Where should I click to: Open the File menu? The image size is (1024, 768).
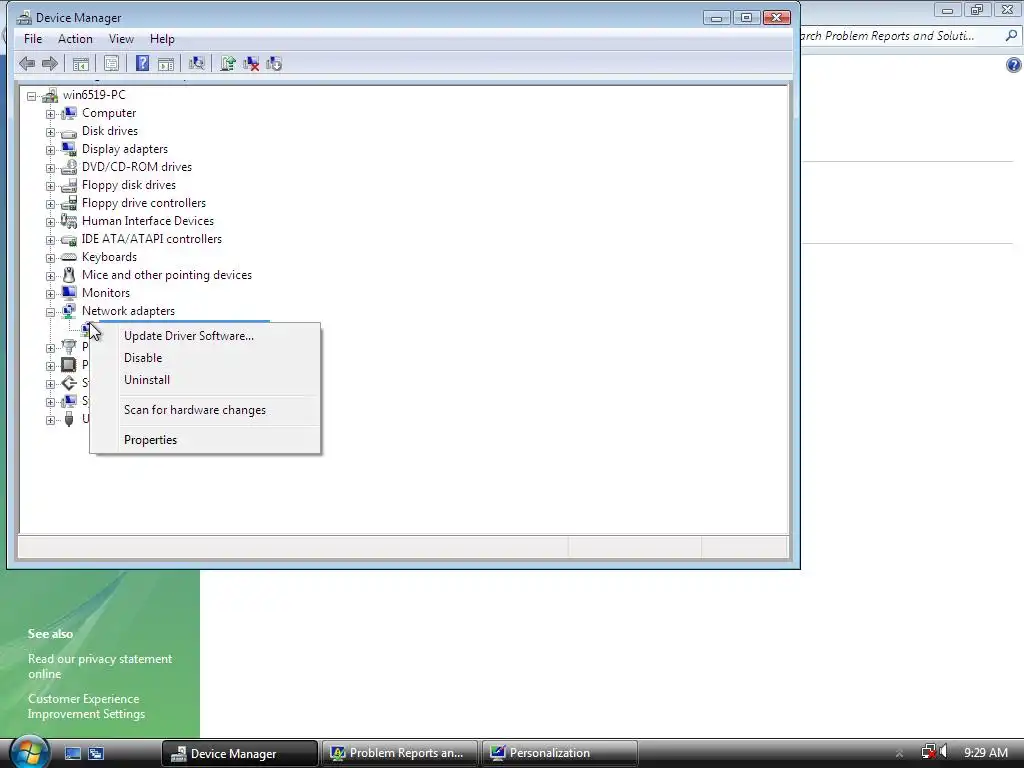pos(33,39)
